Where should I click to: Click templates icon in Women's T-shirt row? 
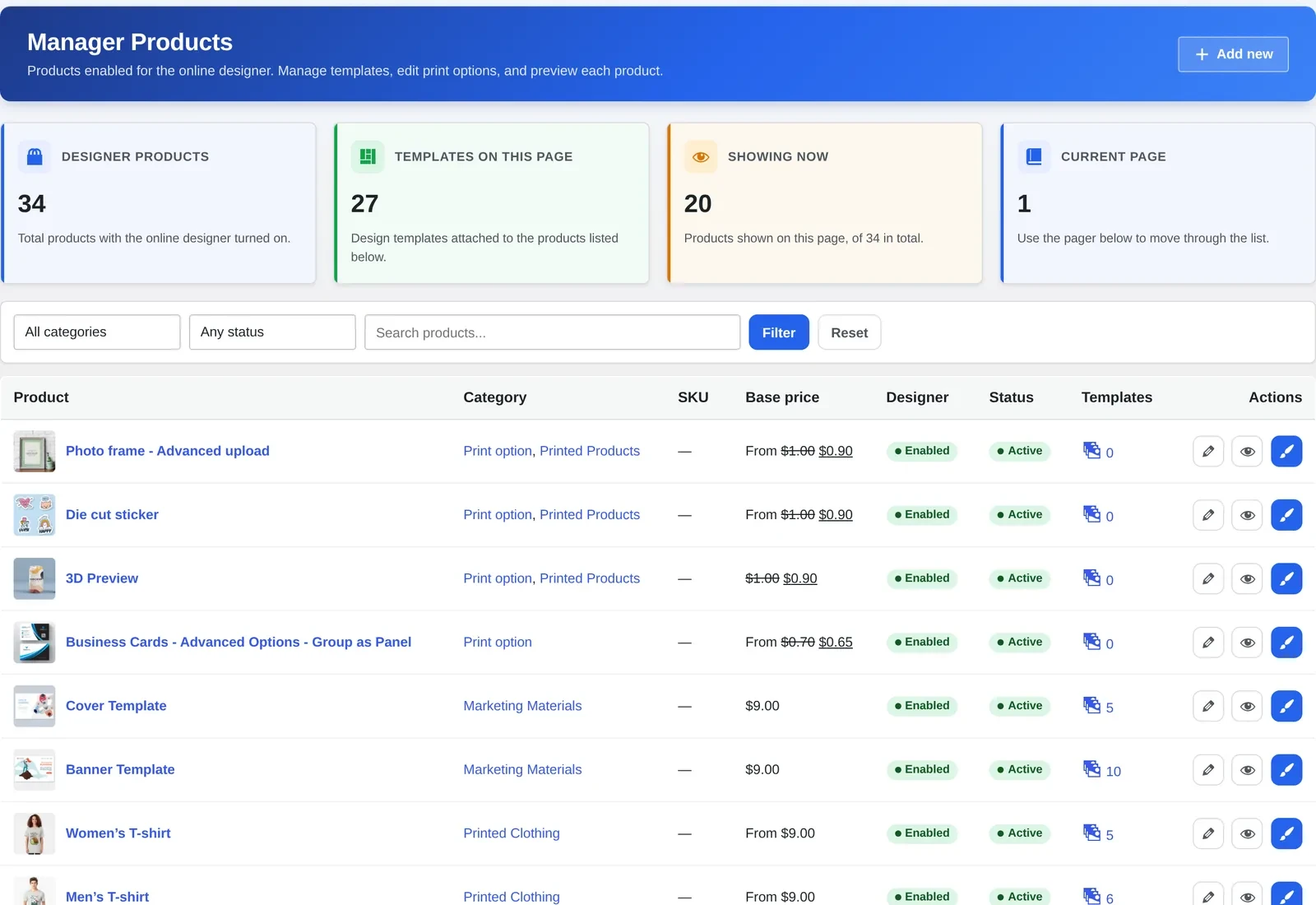(1091, 833)
